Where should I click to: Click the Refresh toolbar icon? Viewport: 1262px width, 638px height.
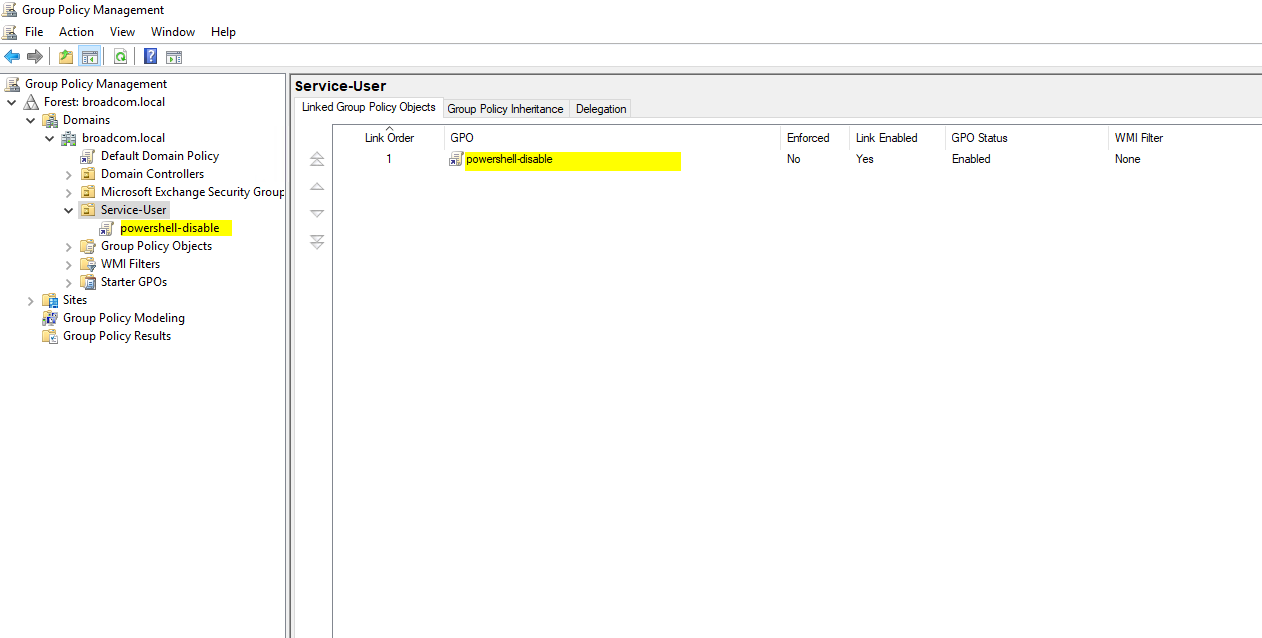coord(120,57)
